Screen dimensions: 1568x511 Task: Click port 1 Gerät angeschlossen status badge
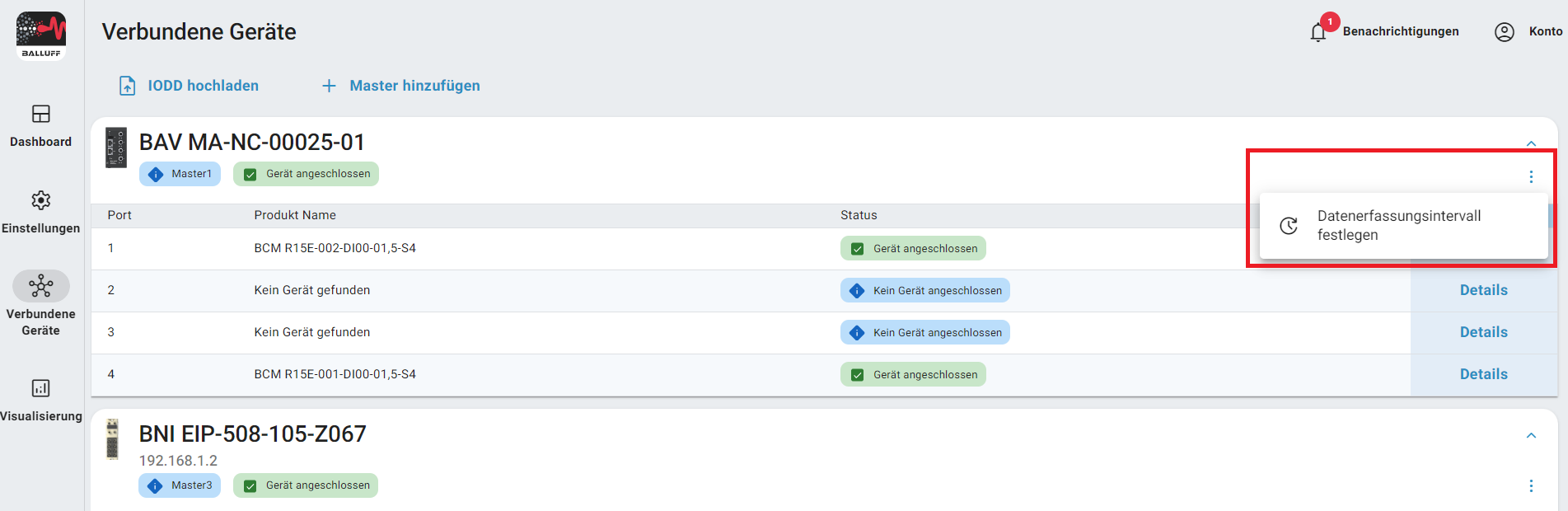coord(913,249)
